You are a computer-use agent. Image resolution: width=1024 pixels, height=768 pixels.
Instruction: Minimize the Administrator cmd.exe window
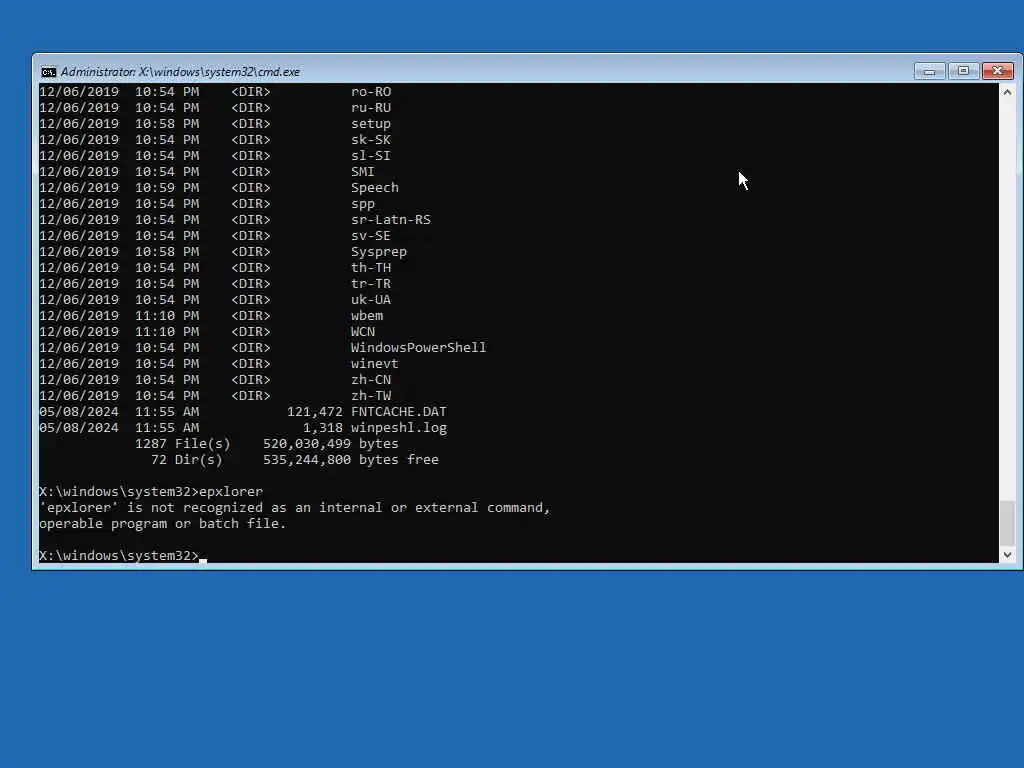click(929, 71)
